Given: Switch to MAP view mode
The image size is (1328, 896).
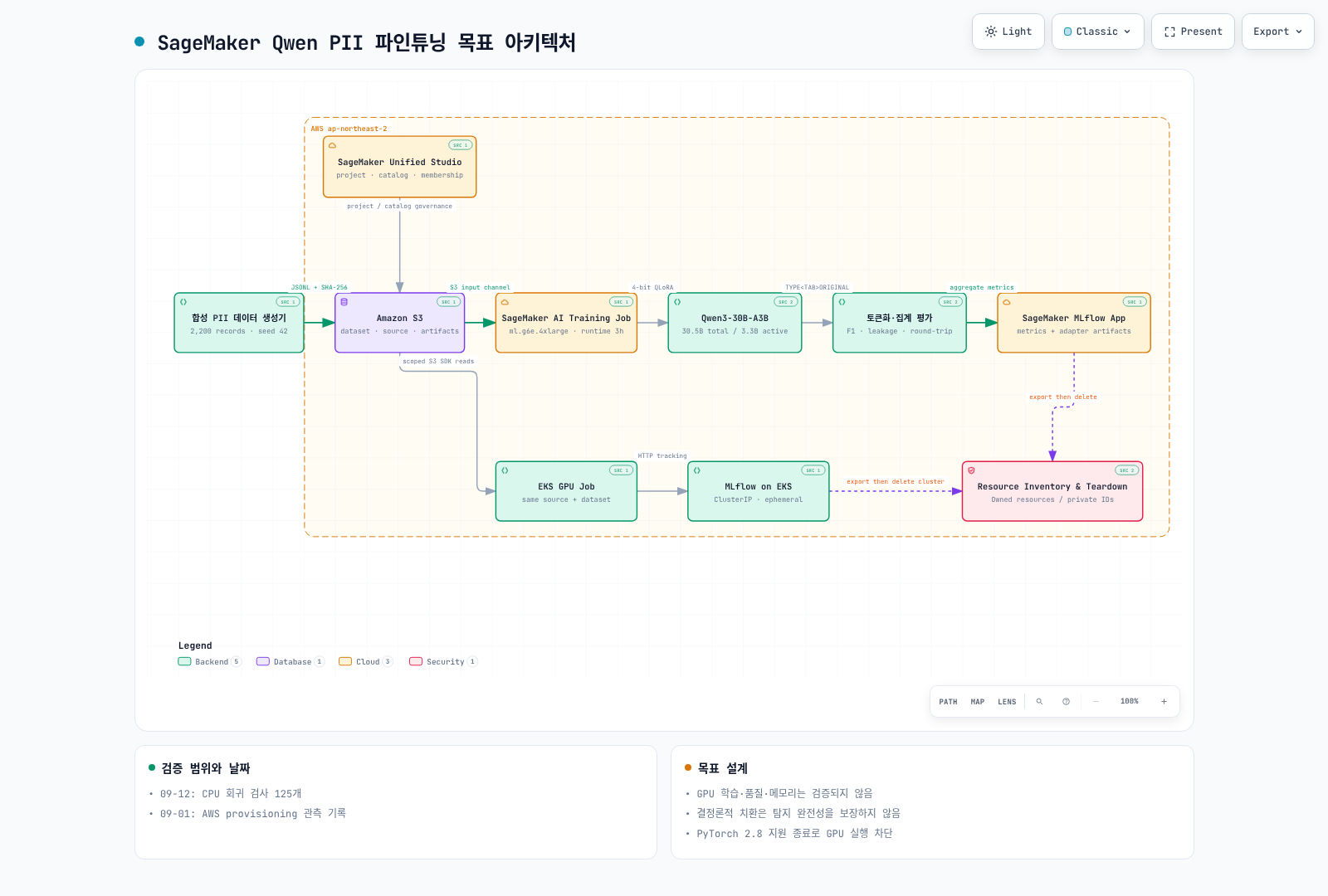Looking at the screenshot, I should point(978,702).
